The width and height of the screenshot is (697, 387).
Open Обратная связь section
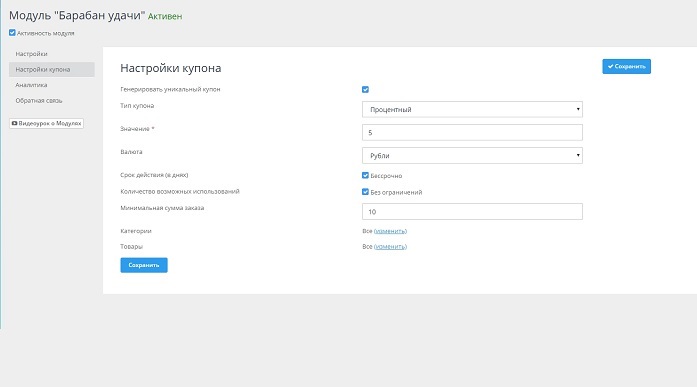point(39,100)
